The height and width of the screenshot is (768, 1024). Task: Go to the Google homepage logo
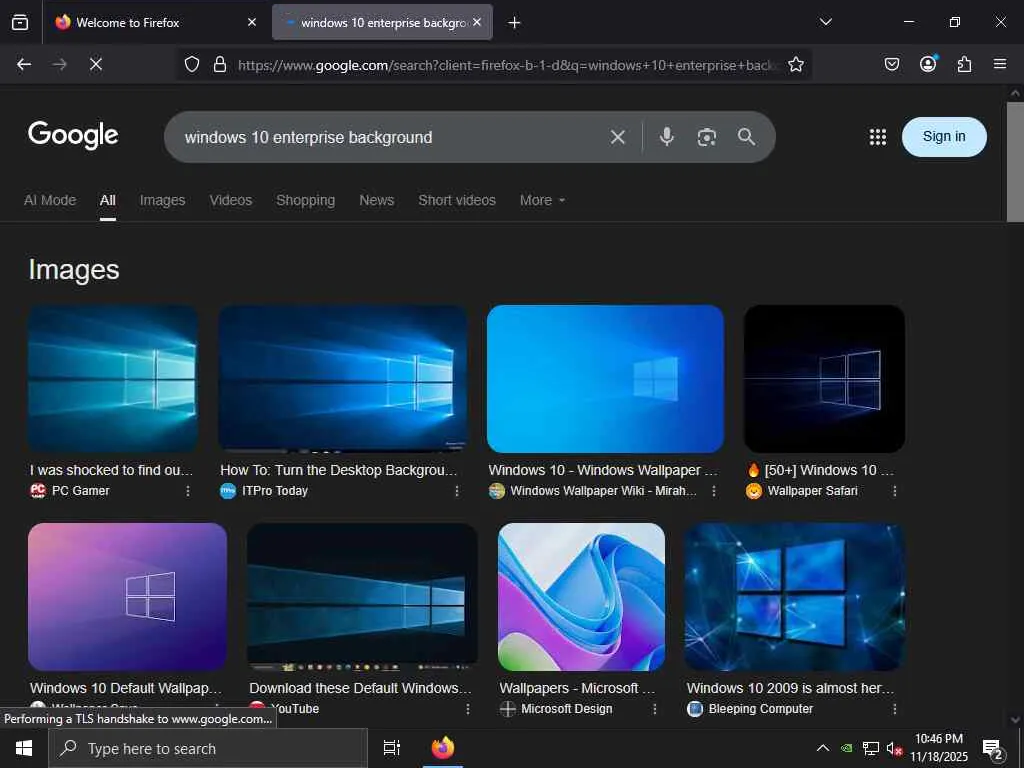(x=73, y=135)
